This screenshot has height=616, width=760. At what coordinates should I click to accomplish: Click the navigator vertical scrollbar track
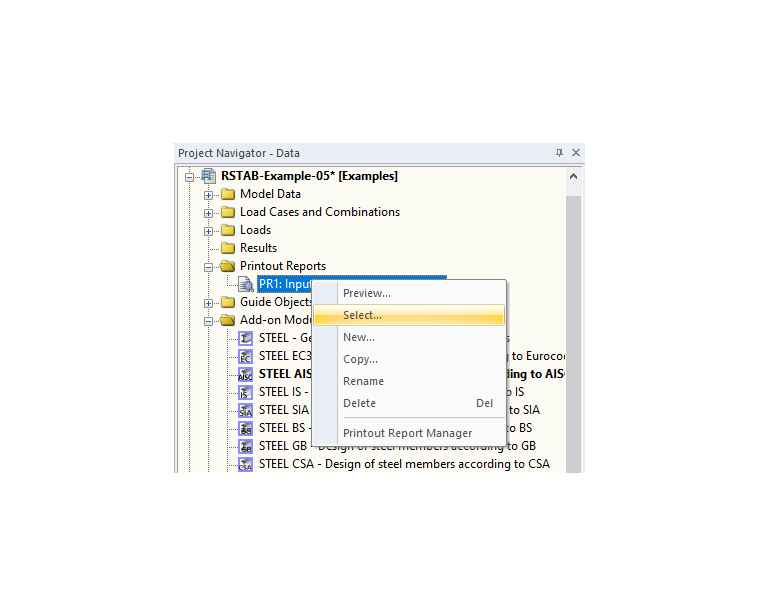click(x=573, y=334)
